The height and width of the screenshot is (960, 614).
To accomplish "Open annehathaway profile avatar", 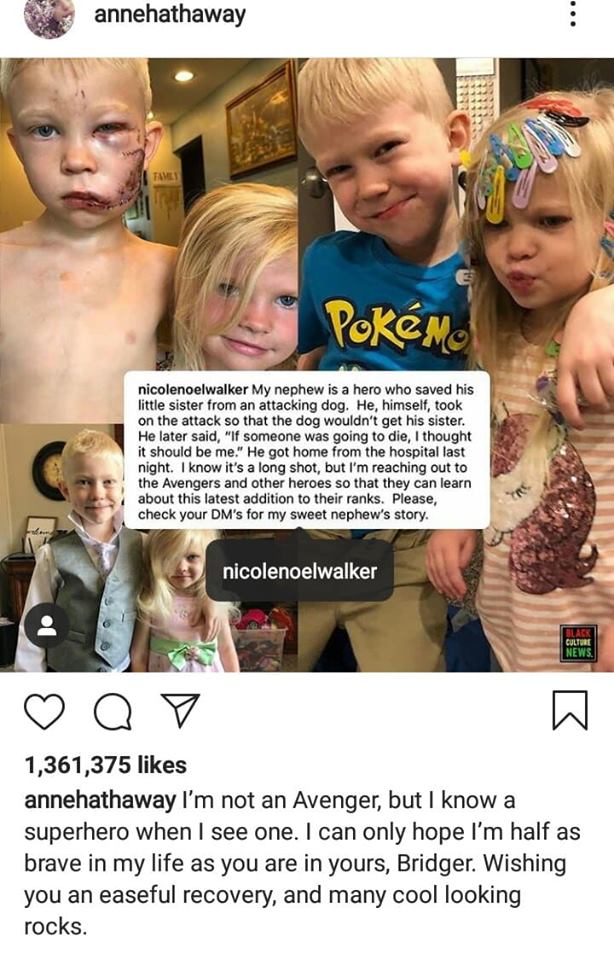I will (49, 17).
